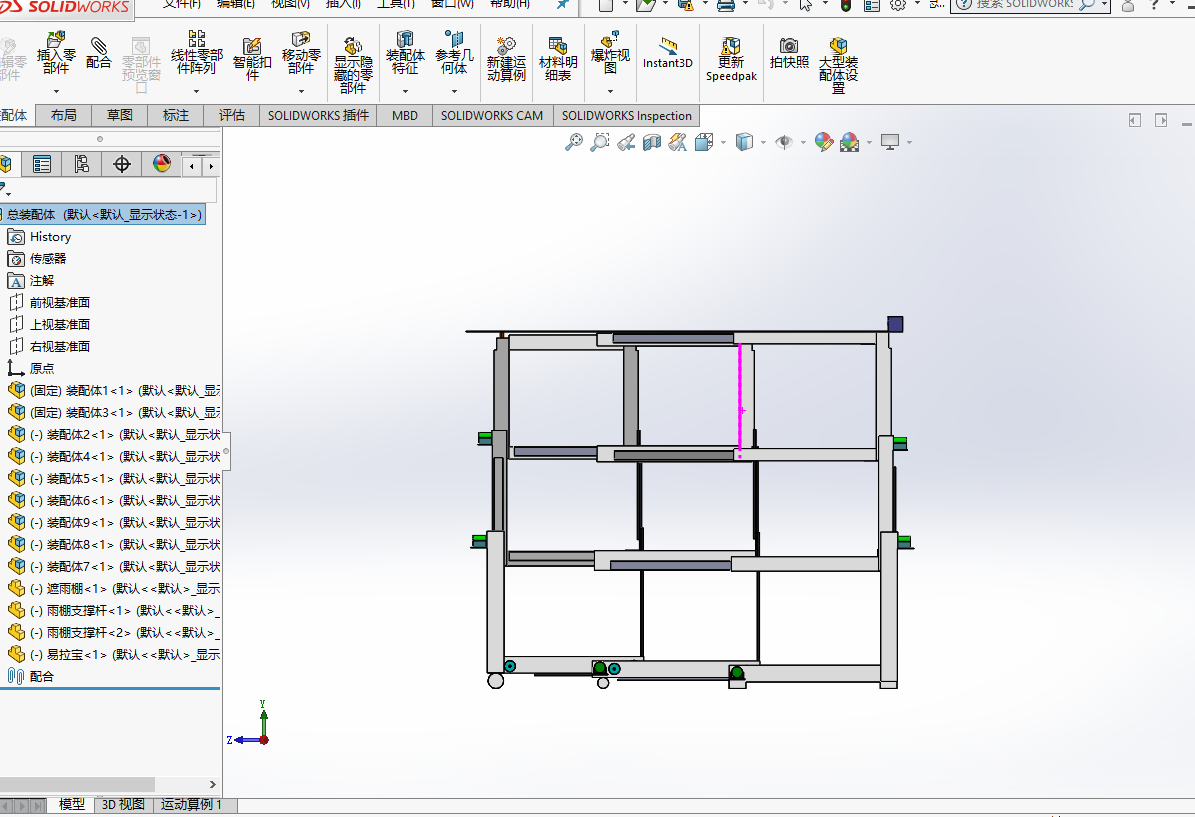
Task: Click Linear Component Pattern (线性零部件阵列)
Action: tap(197, 53)
